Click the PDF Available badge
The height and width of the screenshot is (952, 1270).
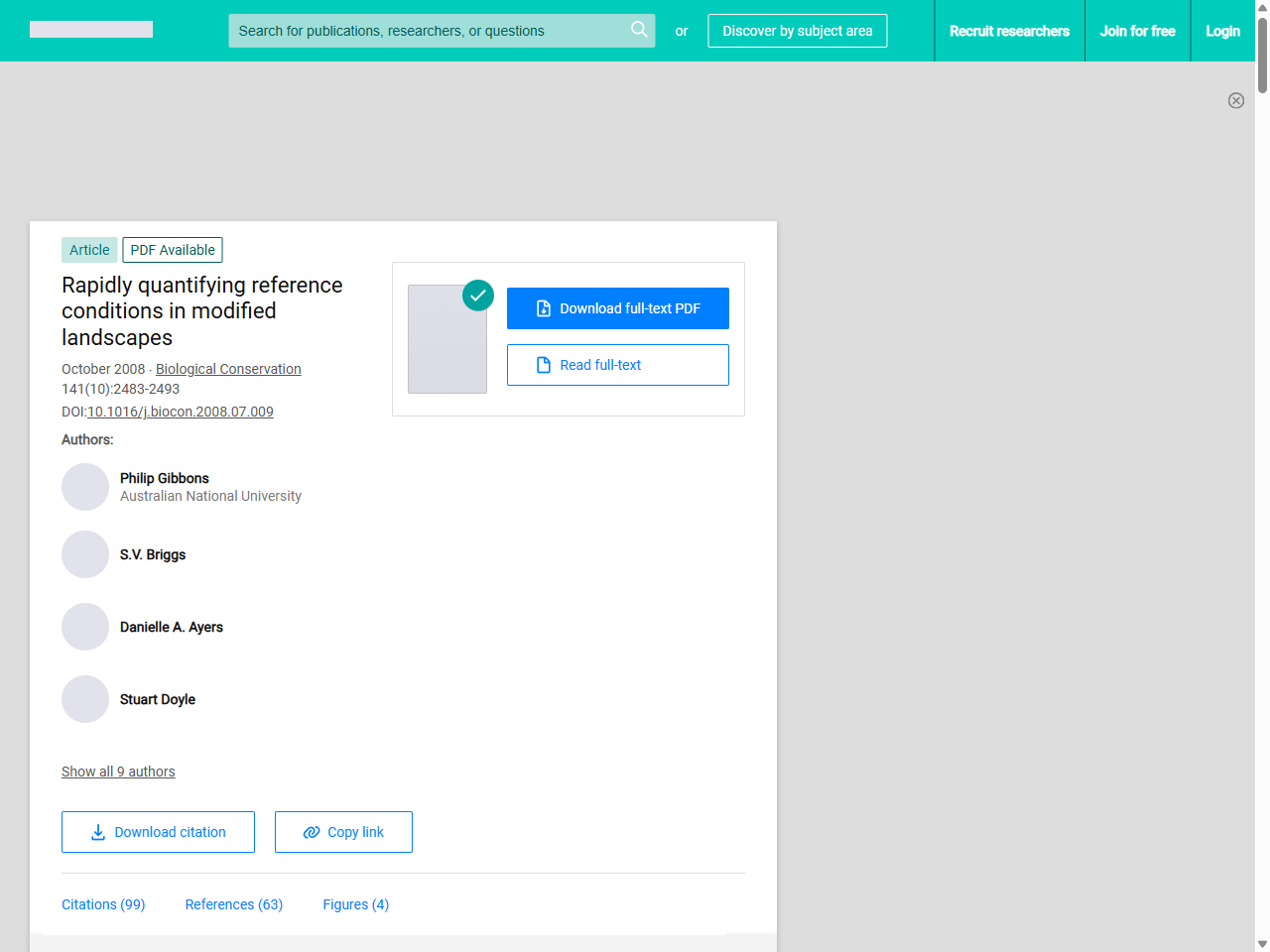click(x=172, y=250)
